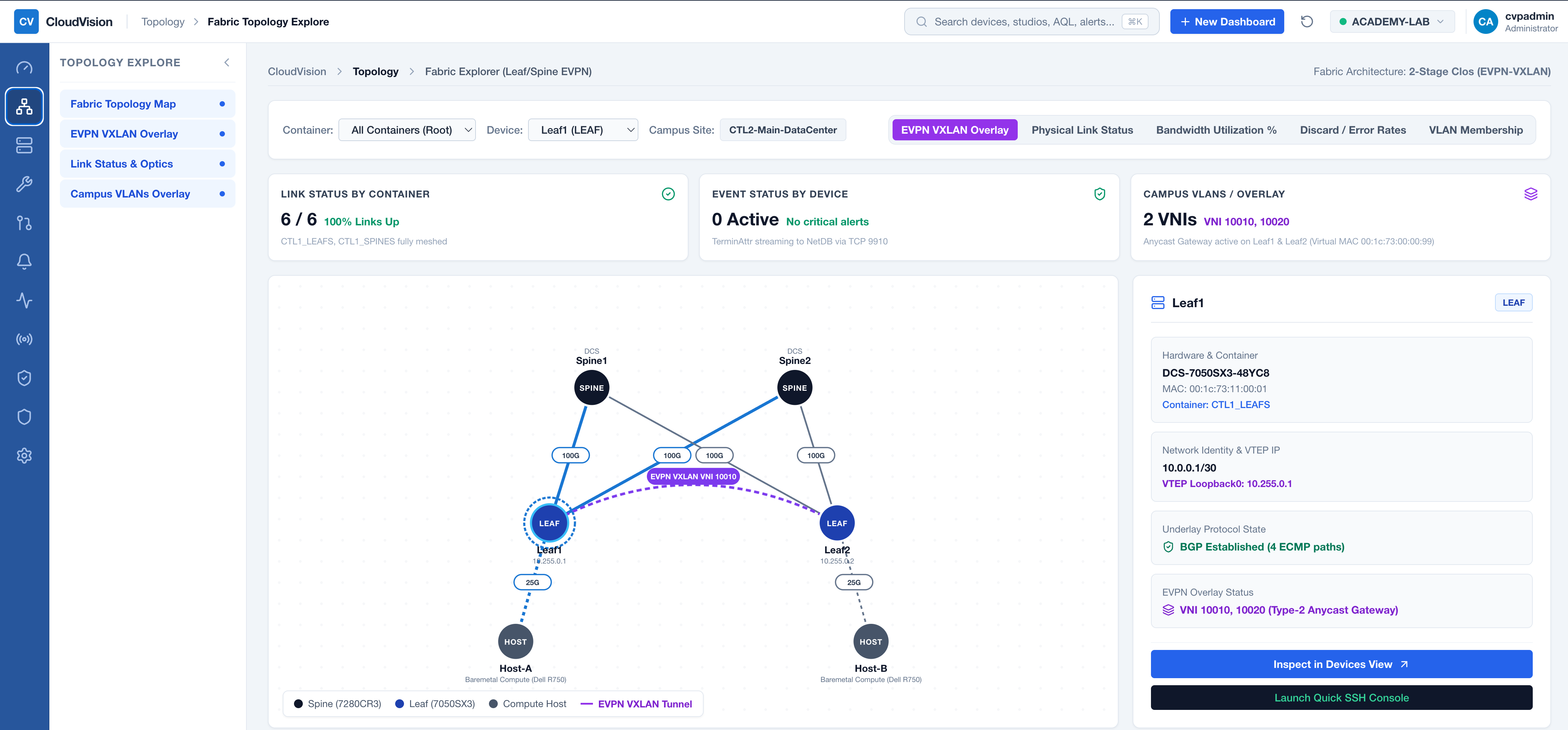Image resolution: width=1568 pixels, height=730 pixels.
Task: Switch to Physical Link Status tab
Action: [x=1082, y=130]
